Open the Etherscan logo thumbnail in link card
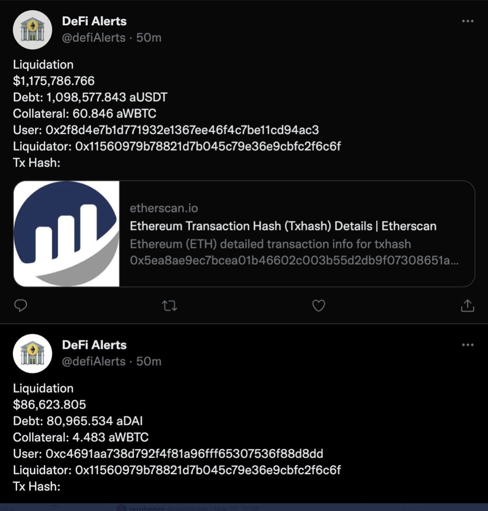Screen dimensions: 488x511 [x=66, y=234]
